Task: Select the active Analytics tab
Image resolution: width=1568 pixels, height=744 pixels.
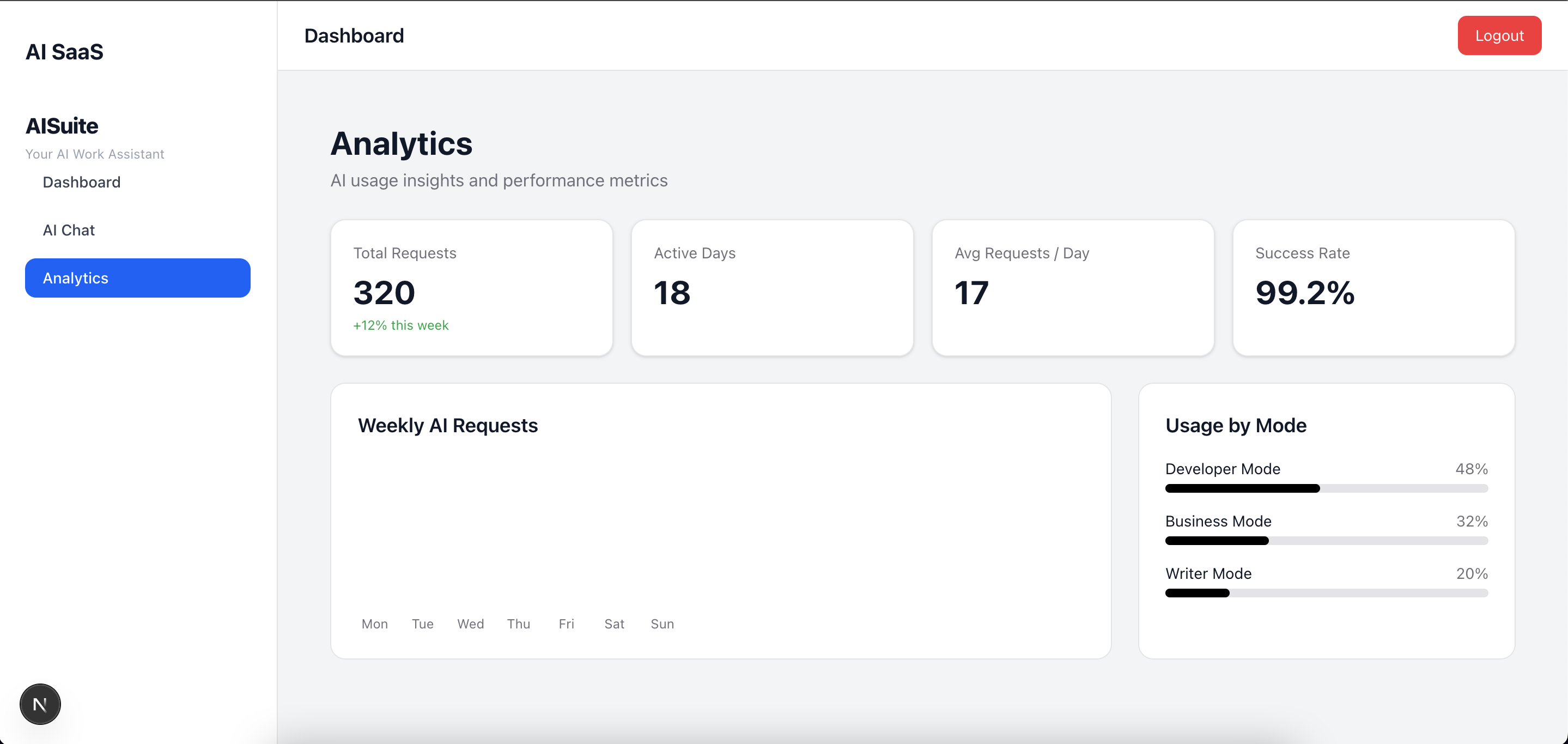Action: coord(137,277)
